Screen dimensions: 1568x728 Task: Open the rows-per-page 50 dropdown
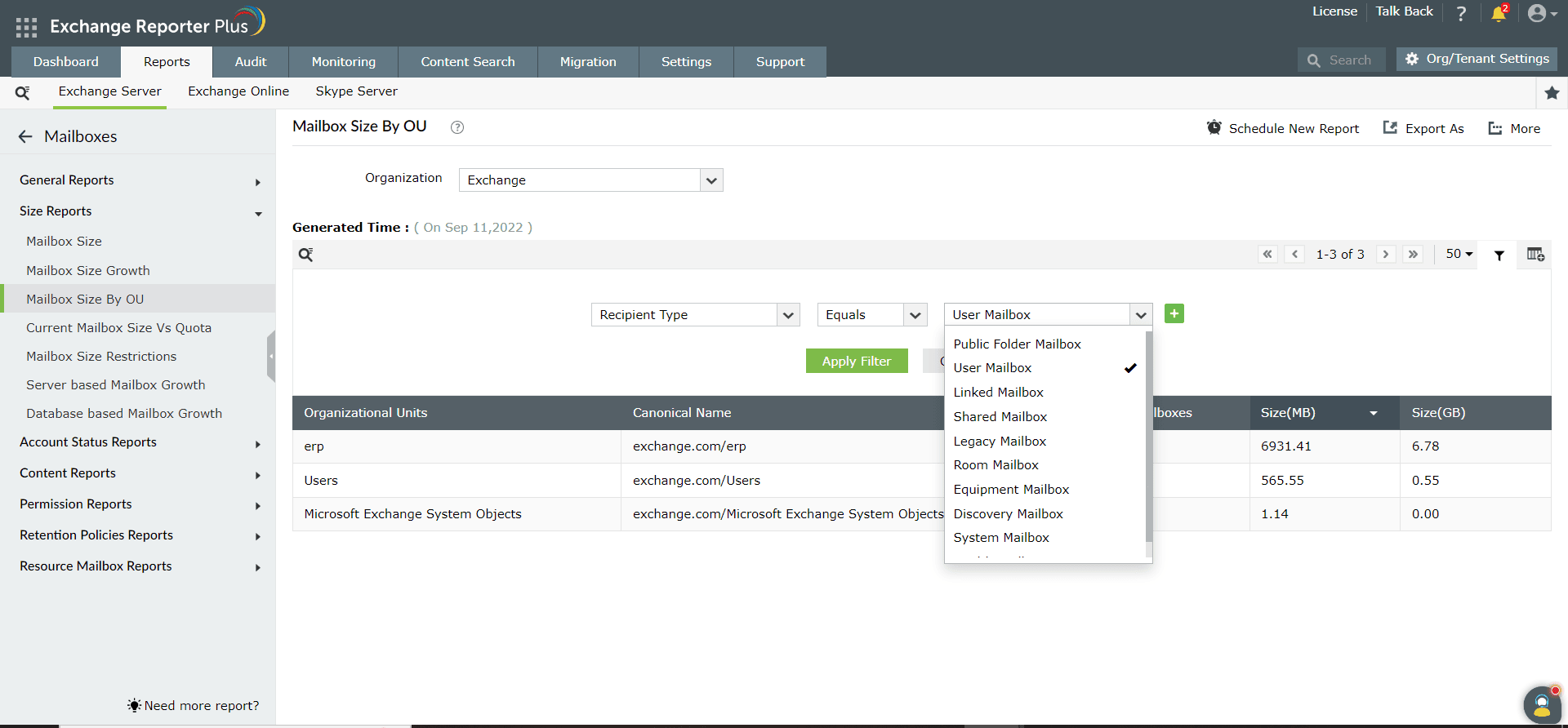point(1459,254)
